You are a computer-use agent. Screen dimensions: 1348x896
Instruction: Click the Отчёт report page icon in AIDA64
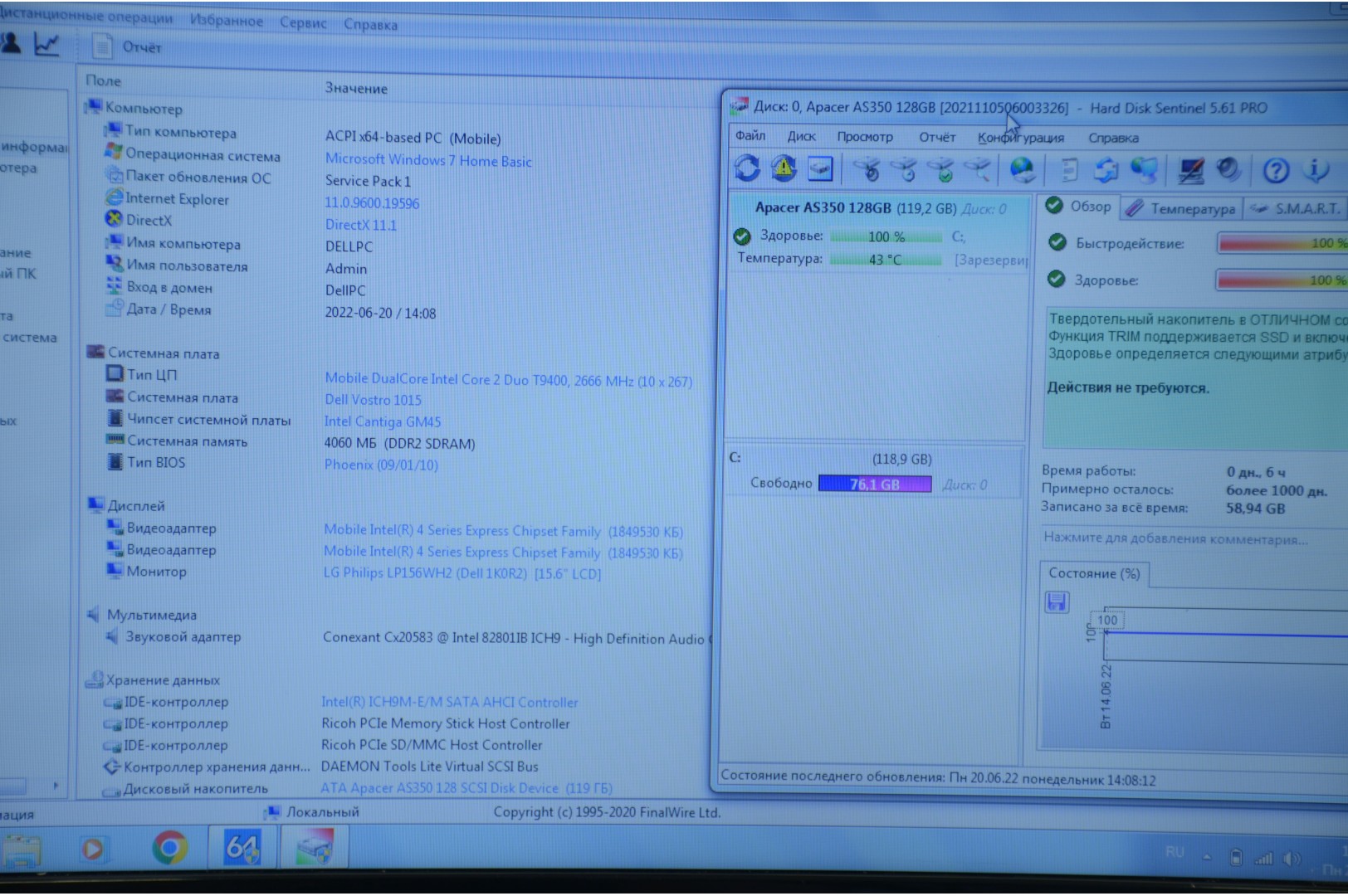(102, 46)
